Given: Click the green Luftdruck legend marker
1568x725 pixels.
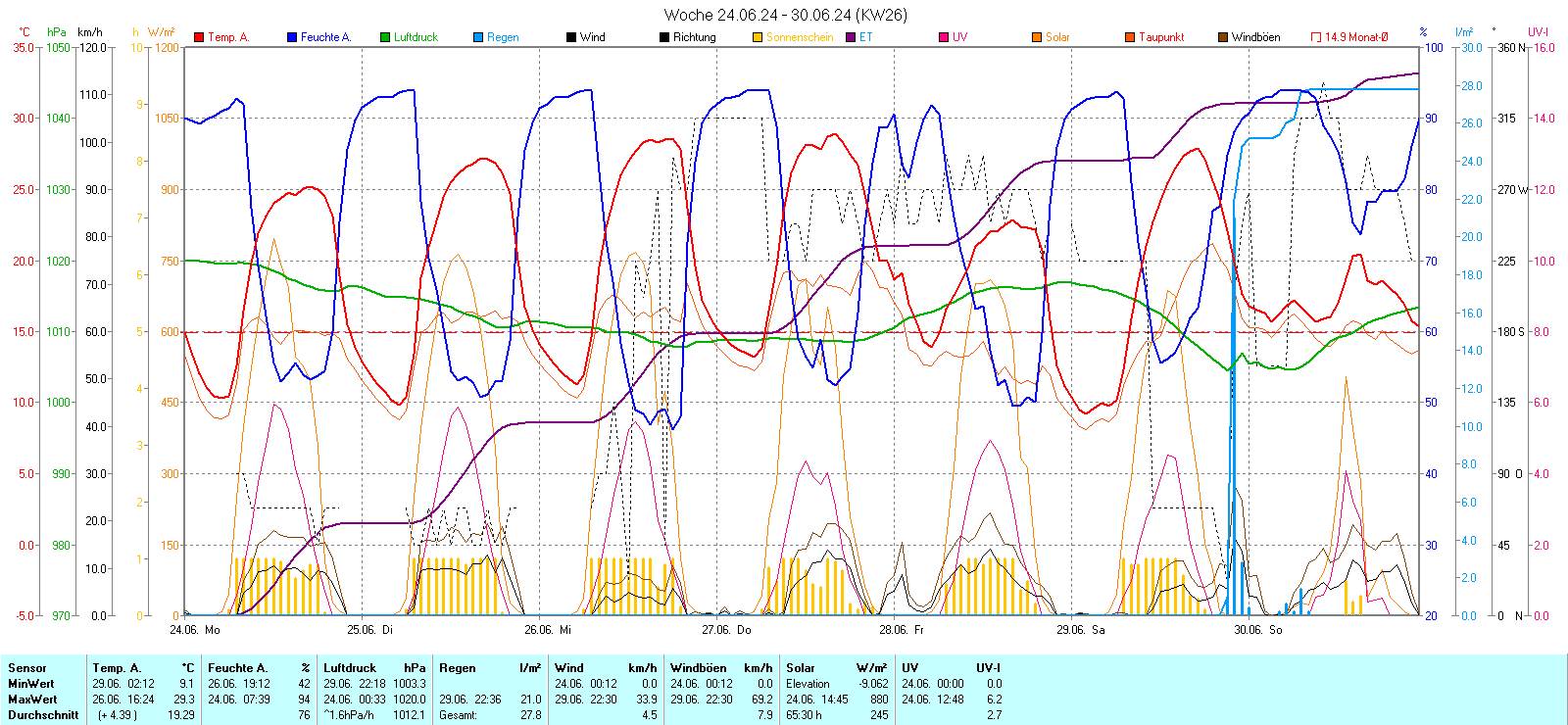Looking at the screenshot, I should click(385, 37).
